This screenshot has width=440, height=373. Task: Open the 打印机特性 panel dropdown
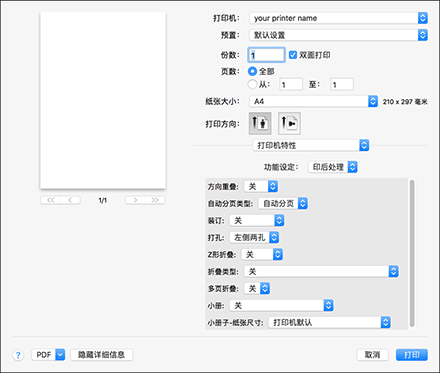click(311, 145)
